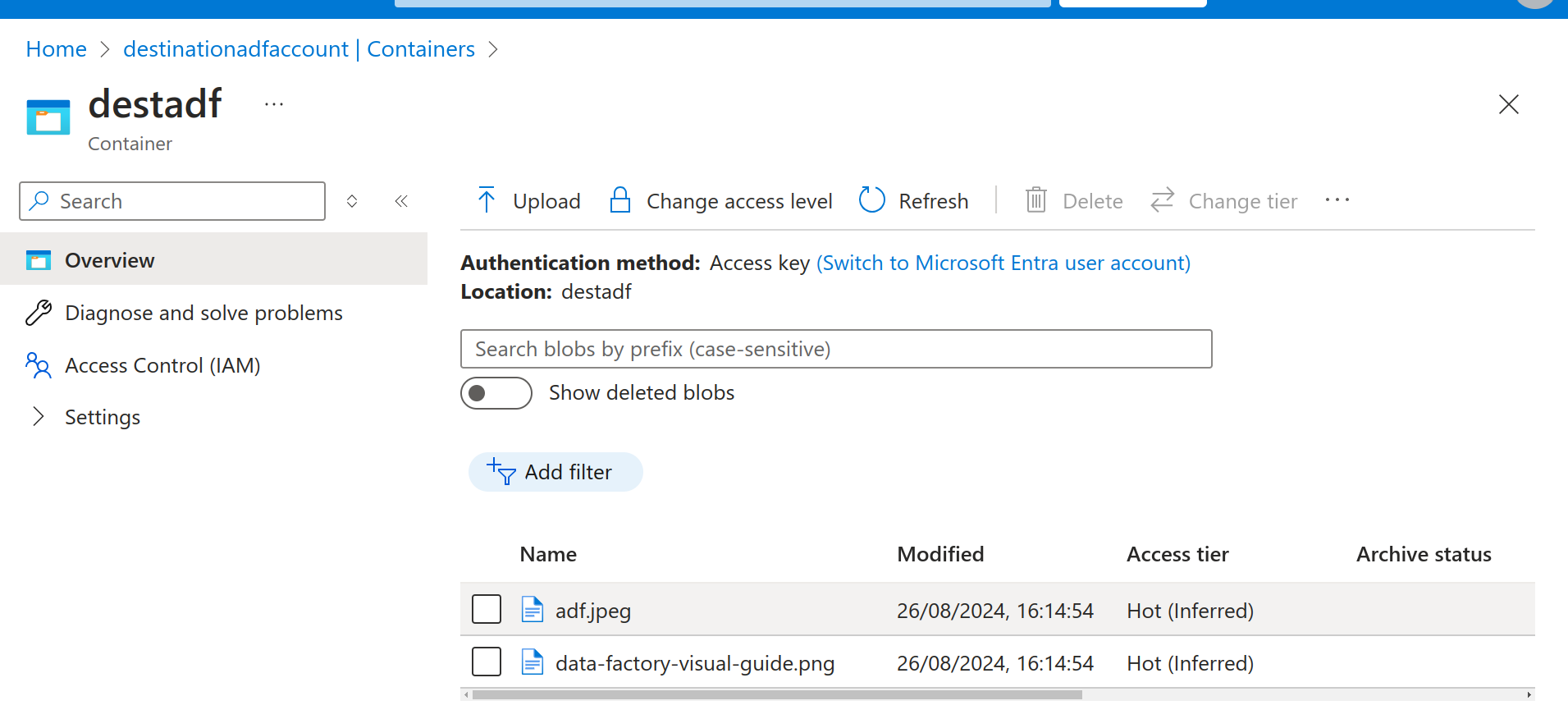Open toolbar overflow ellipsis menu
Screen dimensions: 1568x719
click(x=1337, y=200)
